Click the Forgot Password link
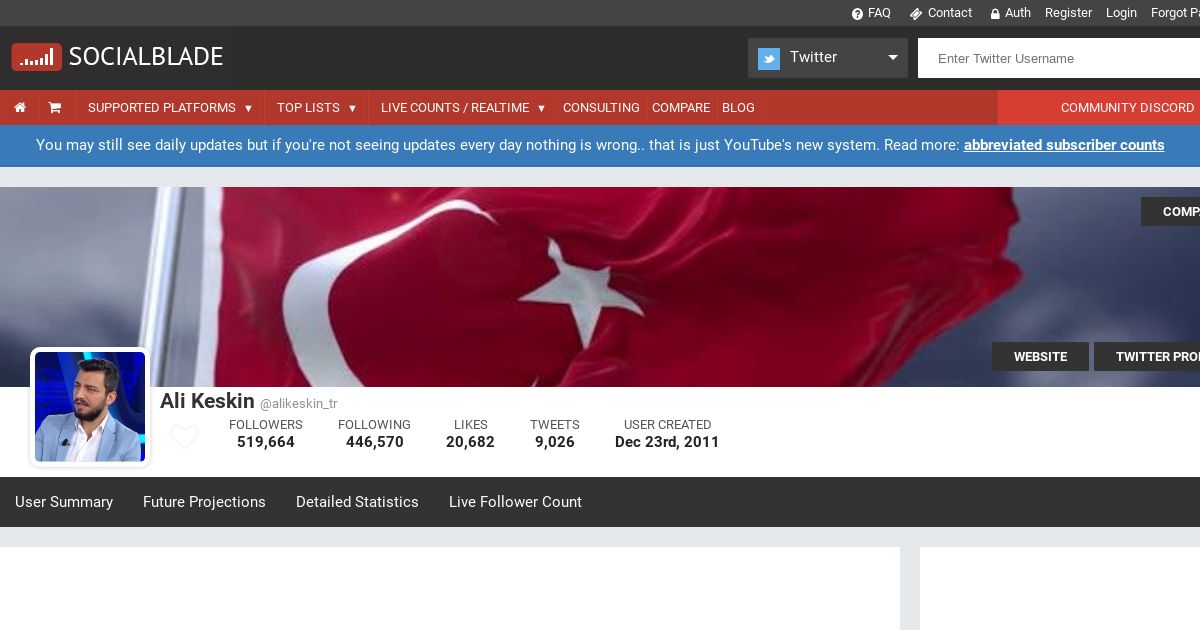The image size is (1200, 630). click(x=1175, y=13)
